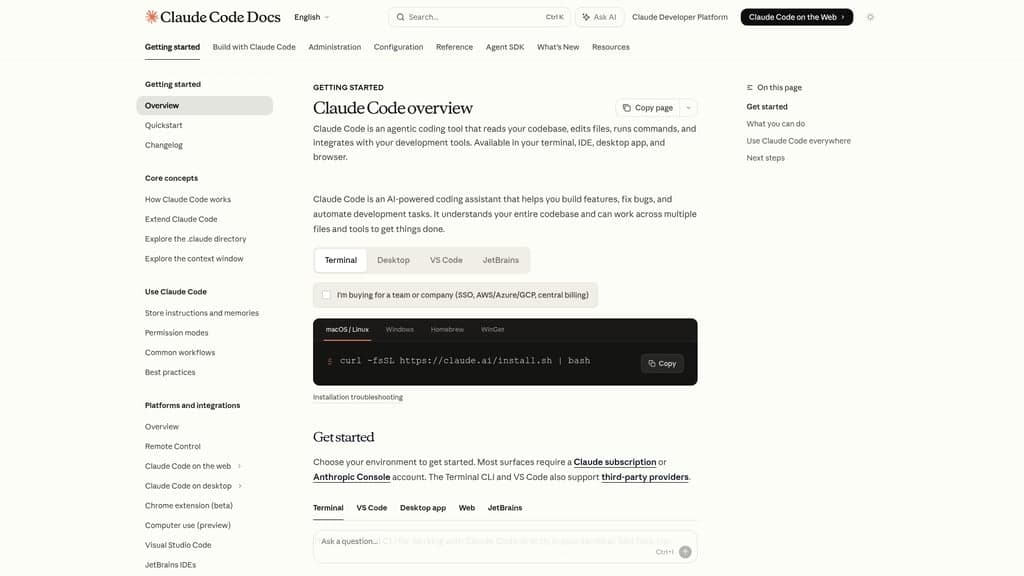
Task: Expand Claude Code on desktop submenu
Action: click(240, 486)
